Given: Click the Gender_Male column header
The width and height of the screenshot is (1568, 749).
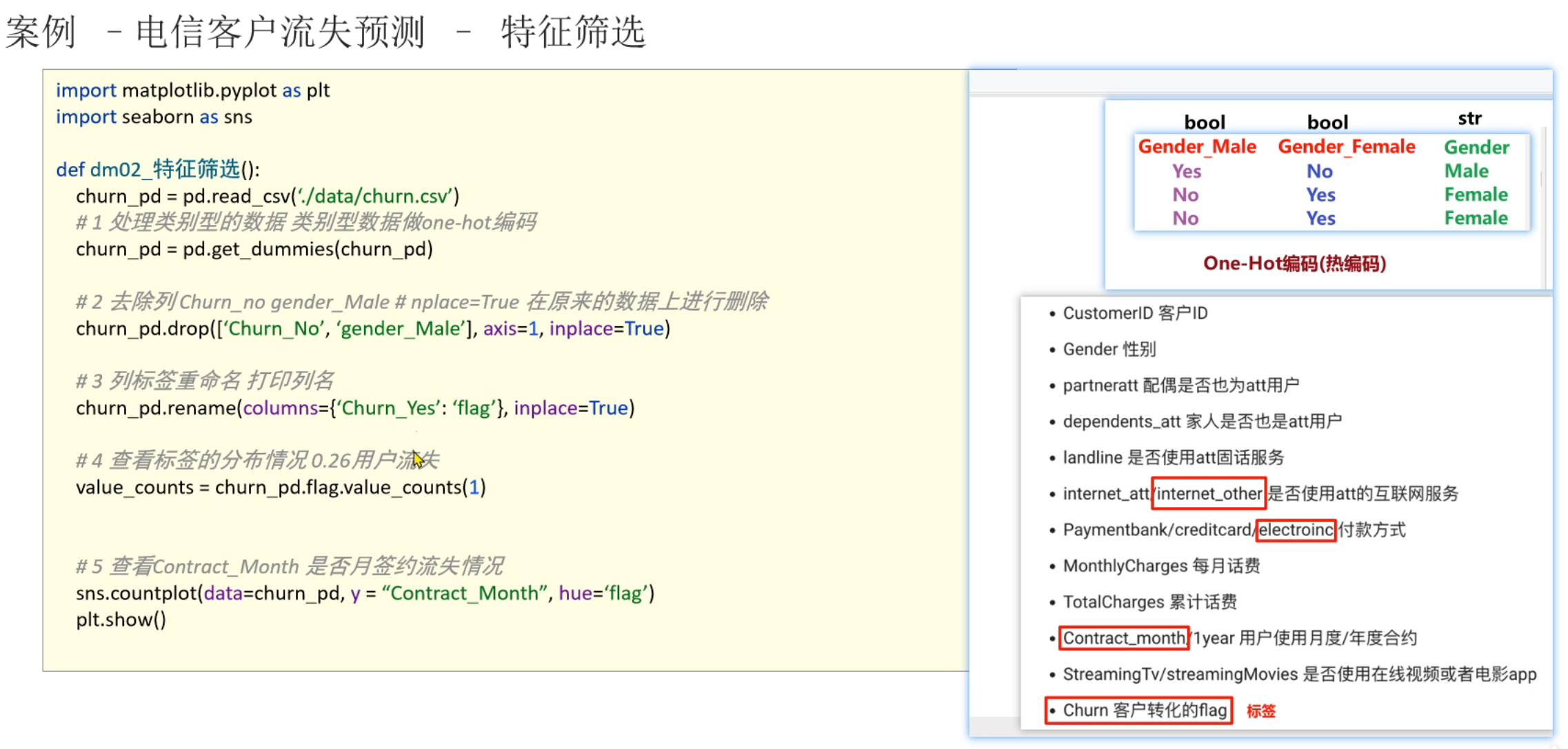Looking at the screenshot, I should pos(1196,146).
